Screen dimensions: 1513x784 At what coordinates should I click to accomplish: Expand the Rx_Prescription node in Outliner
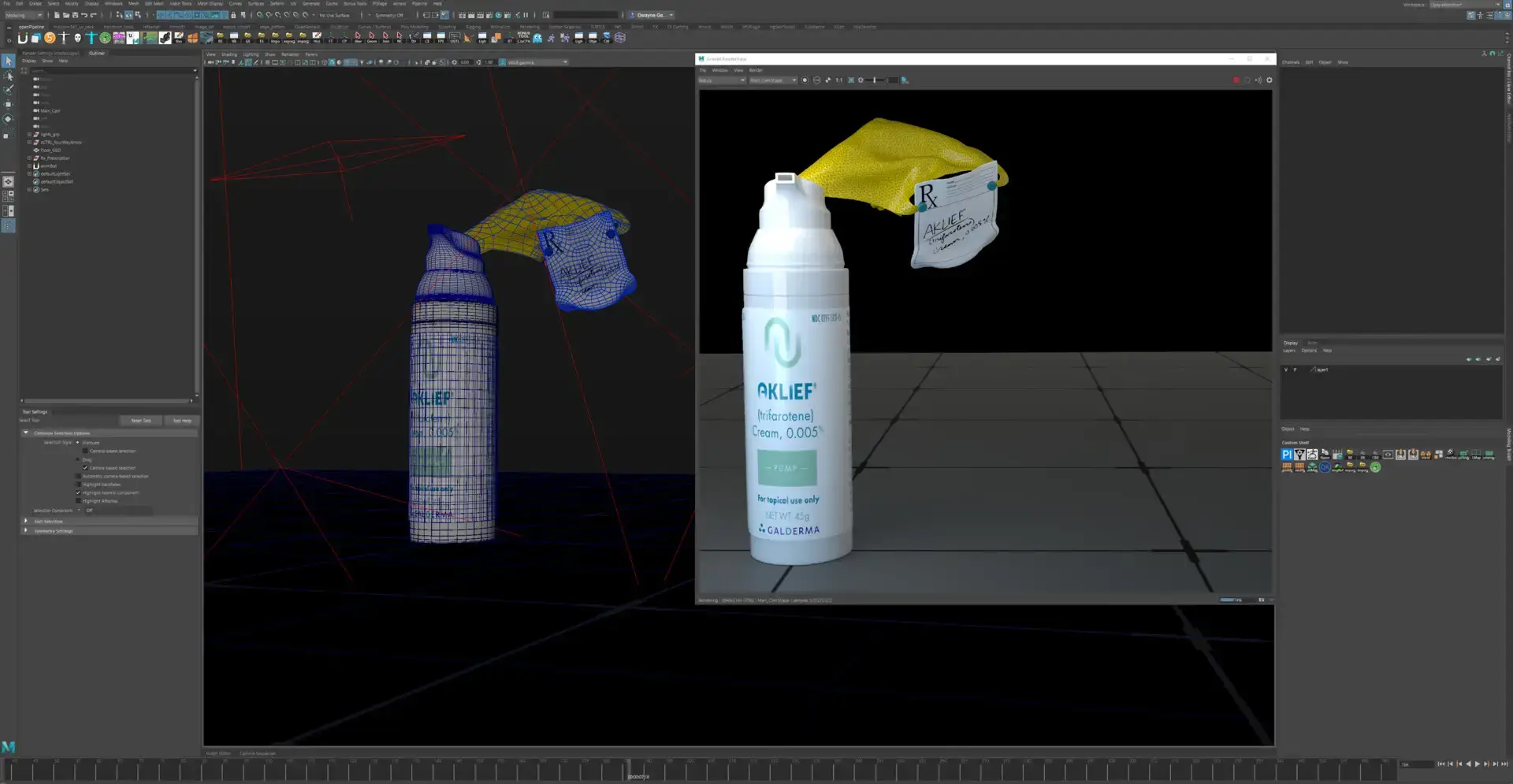tap(29, 158)
